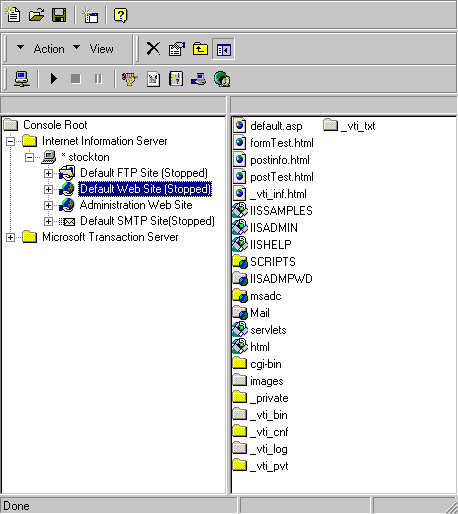Open dropdown arrow left of Action
Image resolution: width=458 pixels, height=514 pixels.
[x=20, y=47]
